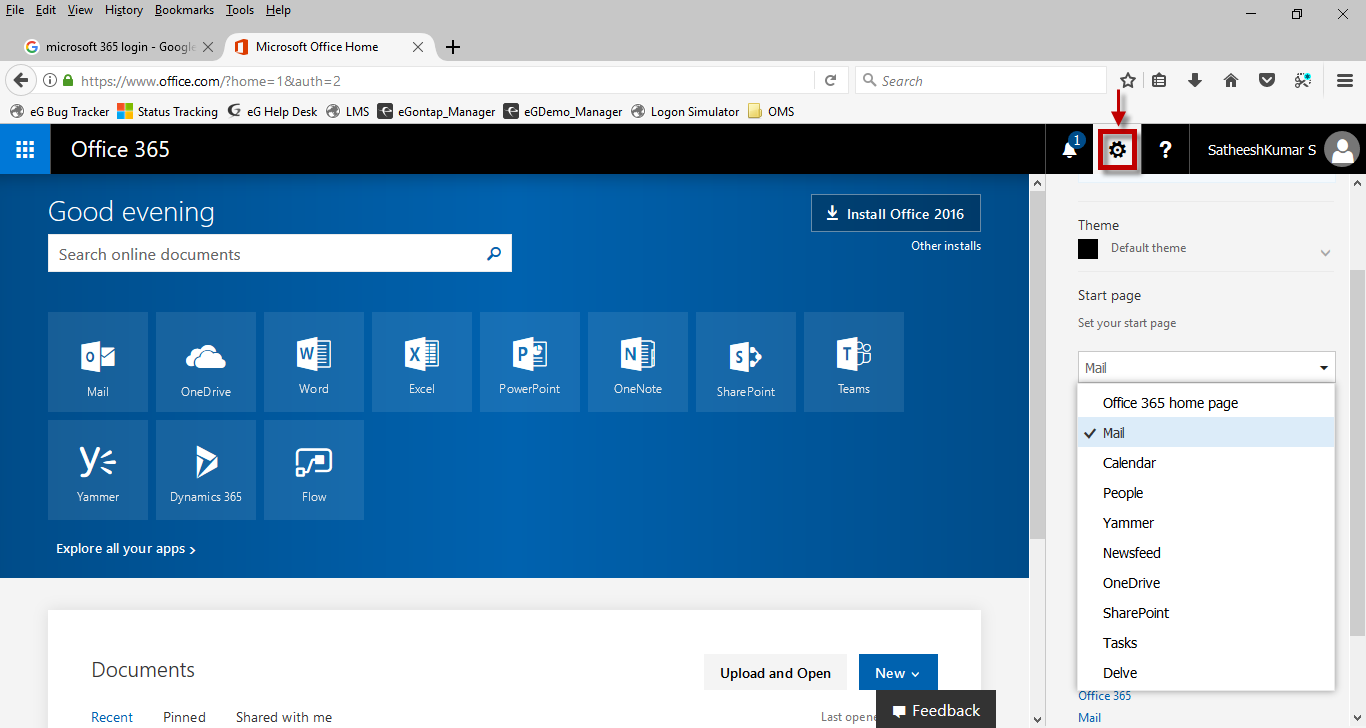
Task: Open the Bookmarks menu
Action: [184, 10]
